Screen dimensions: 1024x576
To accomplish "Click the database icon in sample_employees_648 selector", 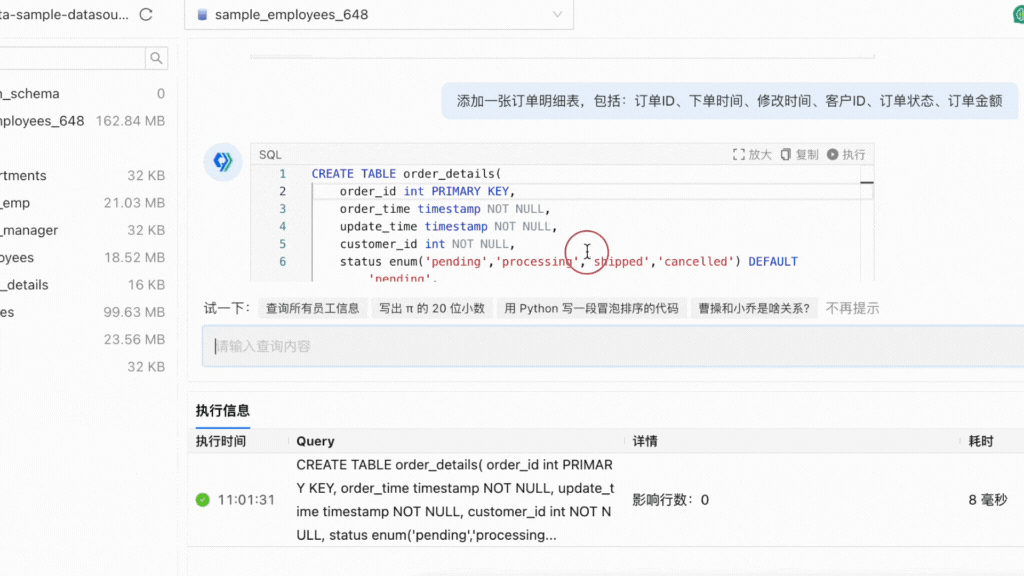I will 202,14.
